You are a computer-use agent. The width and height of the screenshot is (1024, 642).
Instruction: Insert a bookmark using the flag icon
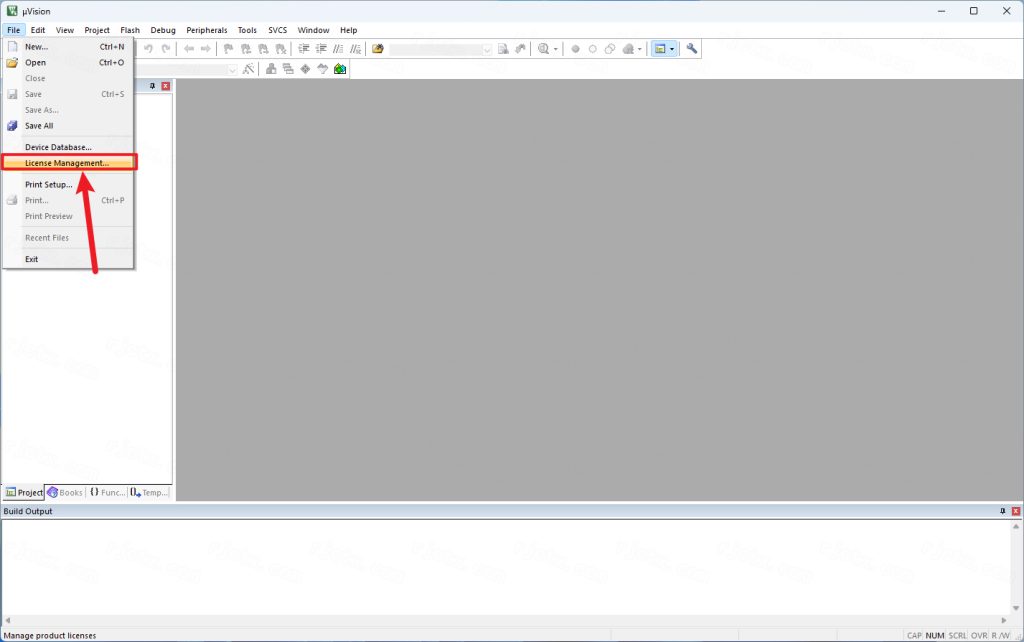point(226,48)
